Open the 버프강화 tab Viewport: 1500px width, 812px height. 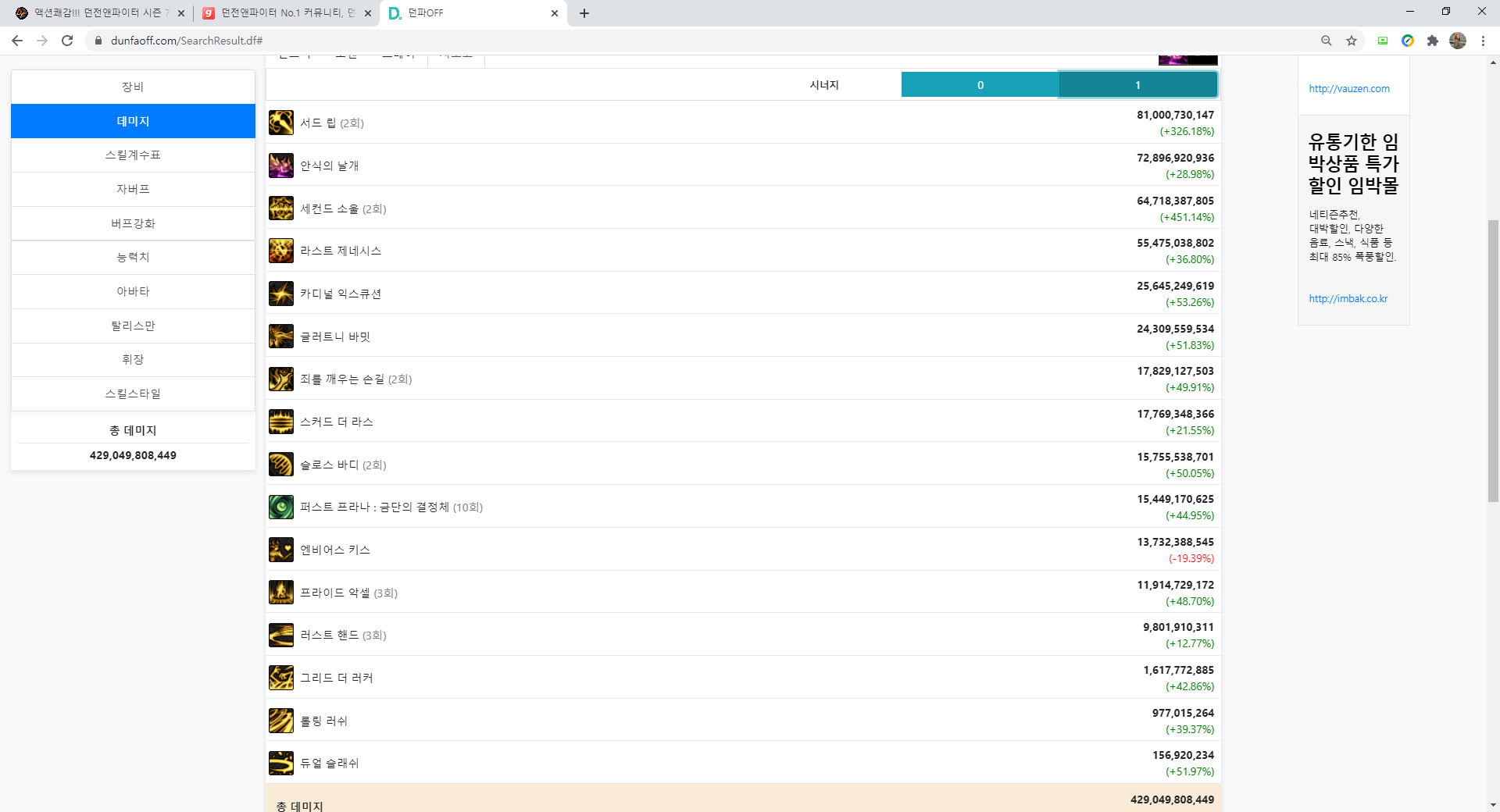(x=133, y=223)
